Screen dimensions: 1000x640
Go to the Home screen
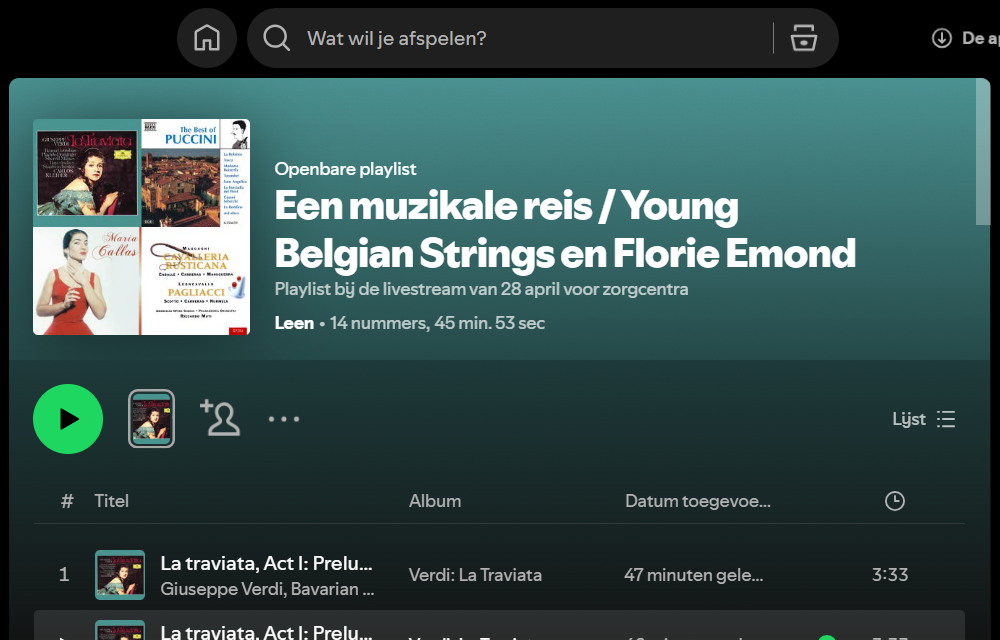tap(207, 38)
